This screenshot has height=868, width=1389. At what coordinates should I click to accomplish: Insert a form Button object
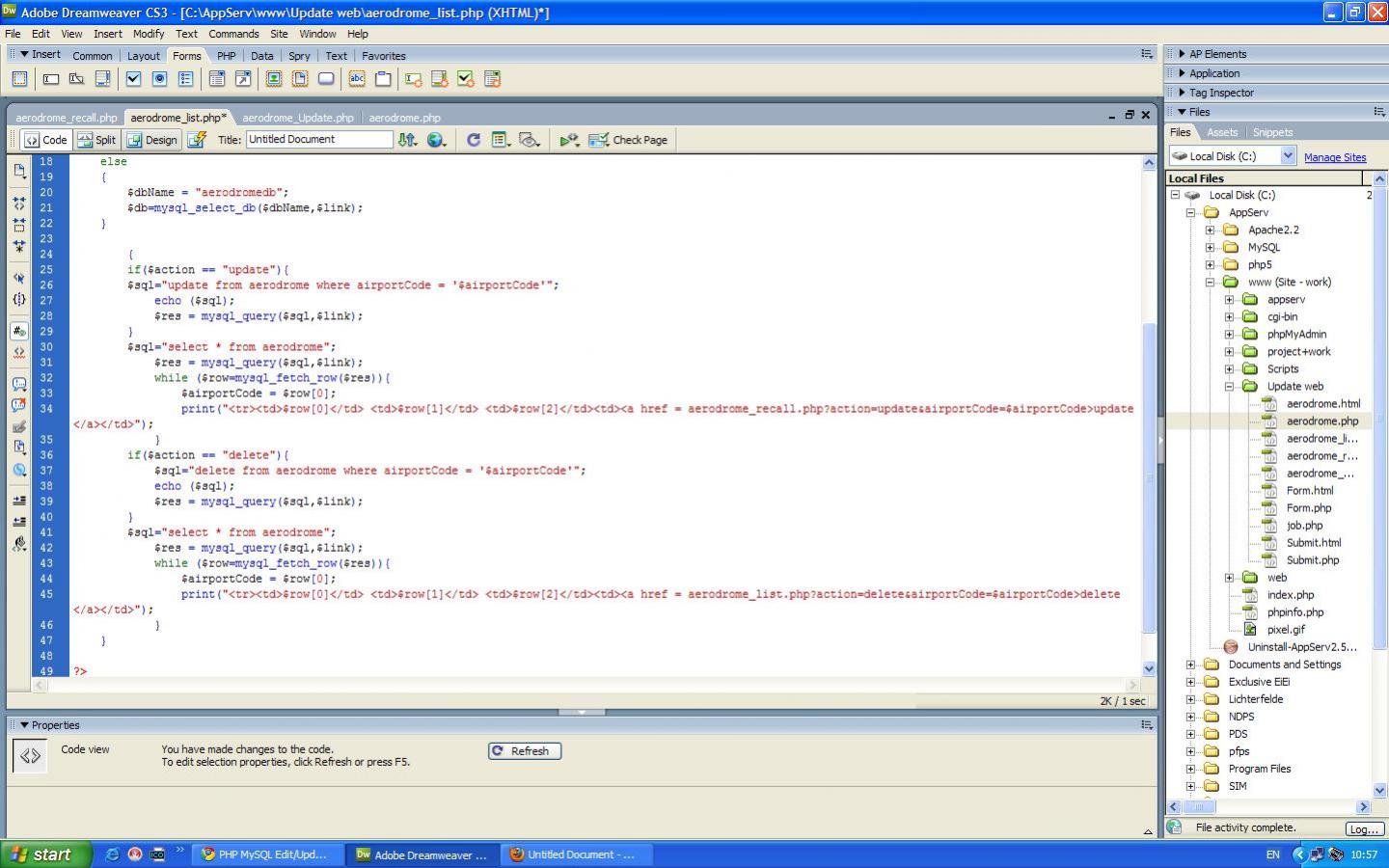click(326, 79)
